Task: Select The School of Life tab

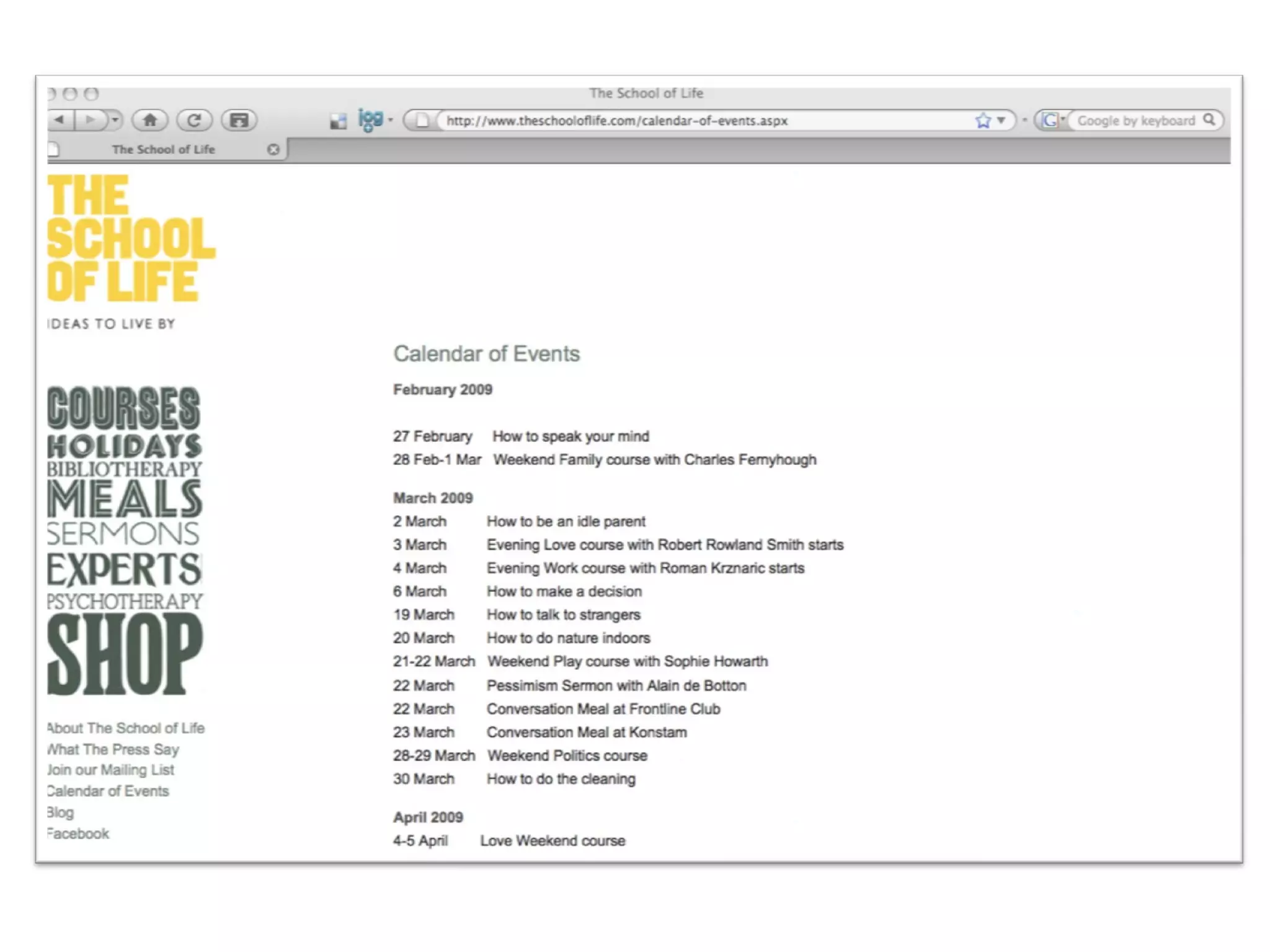Action: pos(163,149)
